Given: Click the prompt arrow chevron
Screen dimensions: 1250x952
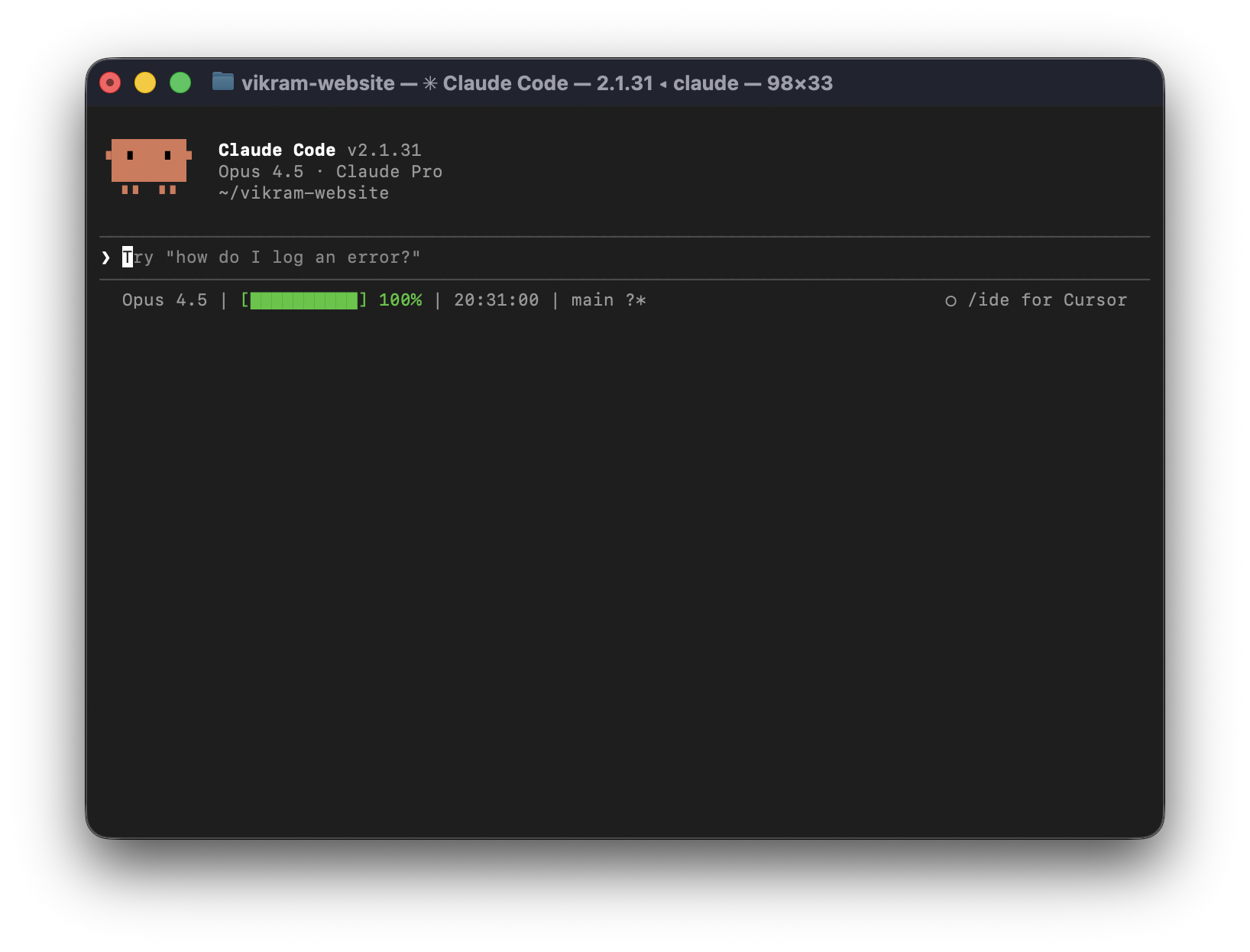Looking at the screenshot, I should point(106,257).
